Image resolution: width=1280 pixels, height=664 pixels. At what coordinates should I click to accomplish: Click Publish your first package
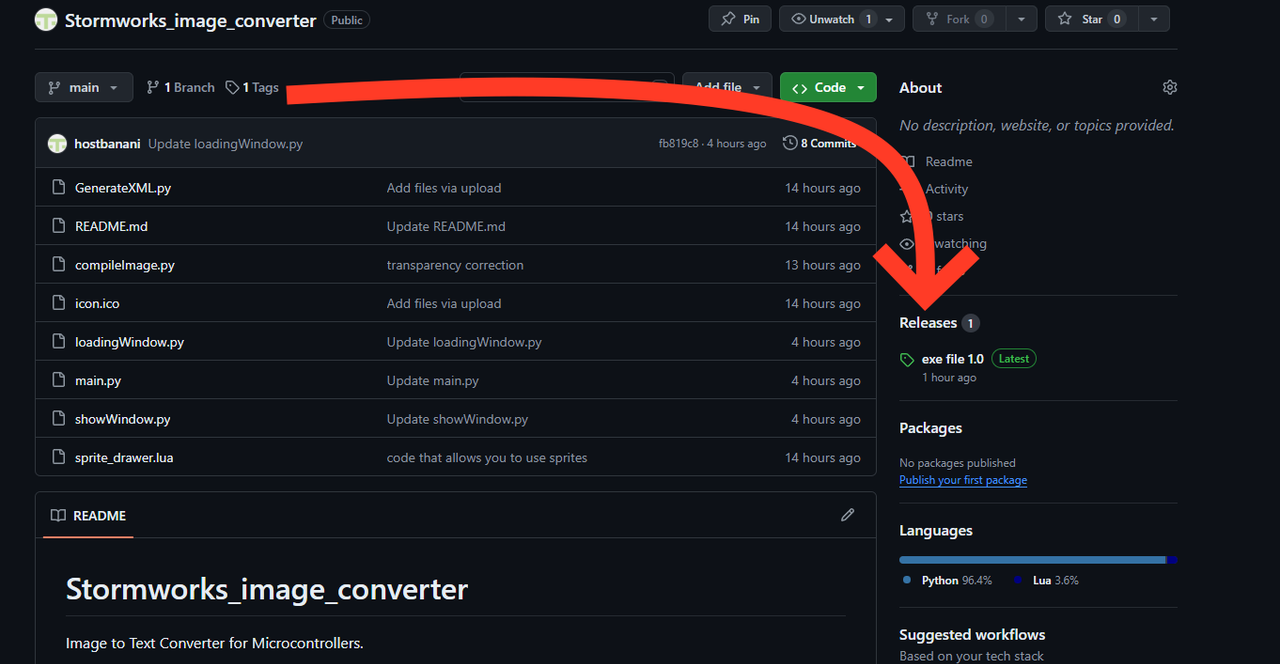963,480
